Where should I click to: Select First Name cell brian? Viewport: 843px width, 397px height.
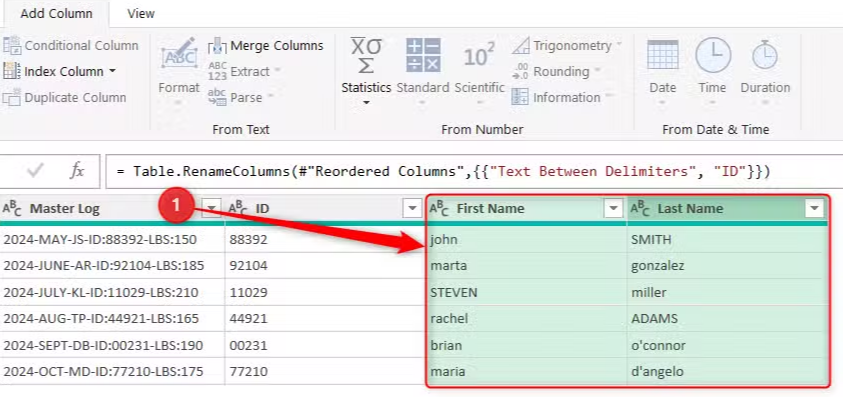[x=526, y=345]
